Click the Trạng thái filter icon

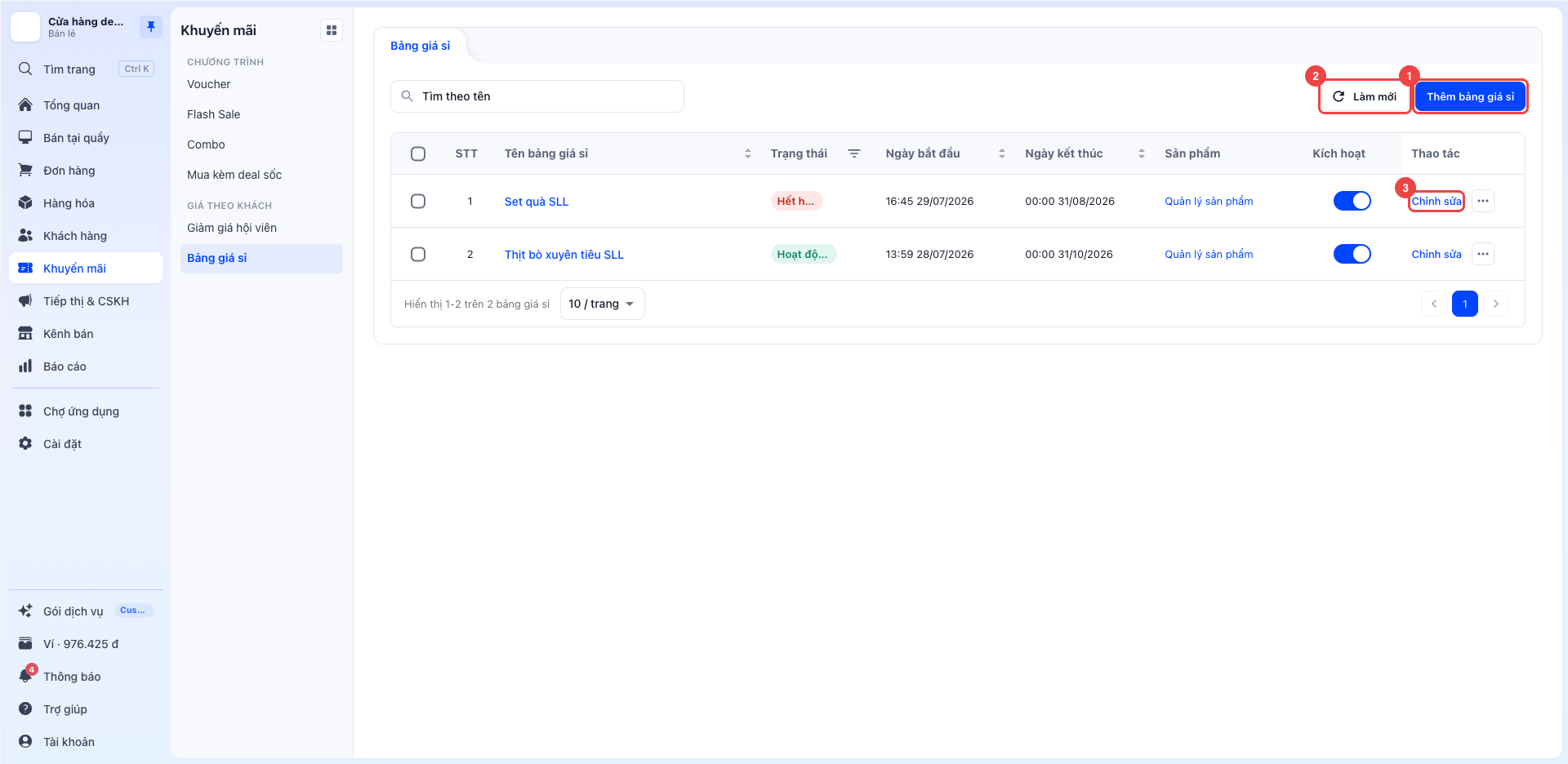coord(854,153)
